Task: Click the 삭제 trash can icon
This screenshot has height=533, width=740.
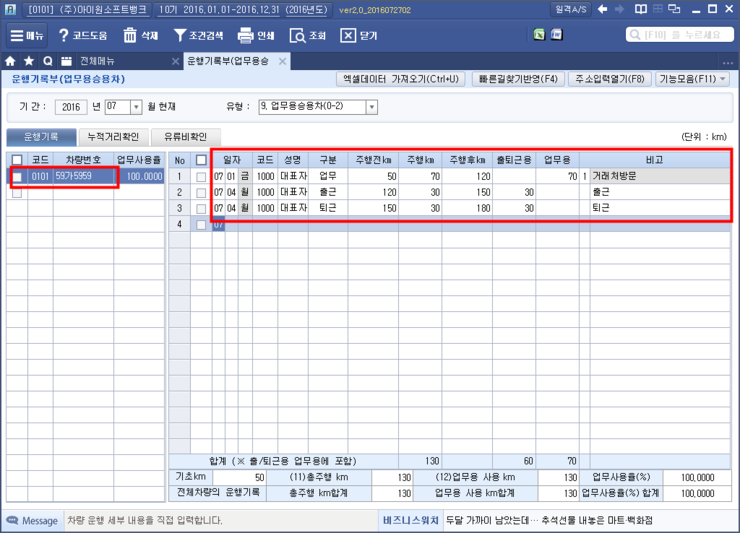Action: click(130, 35)
